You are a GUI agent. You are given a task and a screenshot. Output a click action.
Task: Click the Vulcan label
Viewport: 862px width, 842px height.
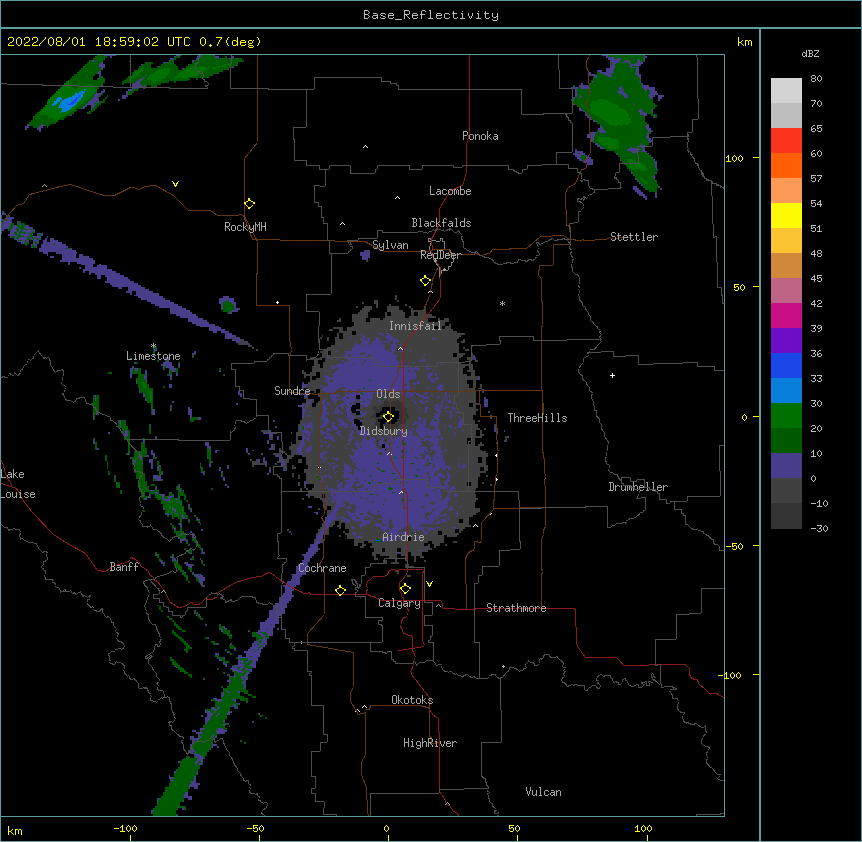click(x=543, y=792)
